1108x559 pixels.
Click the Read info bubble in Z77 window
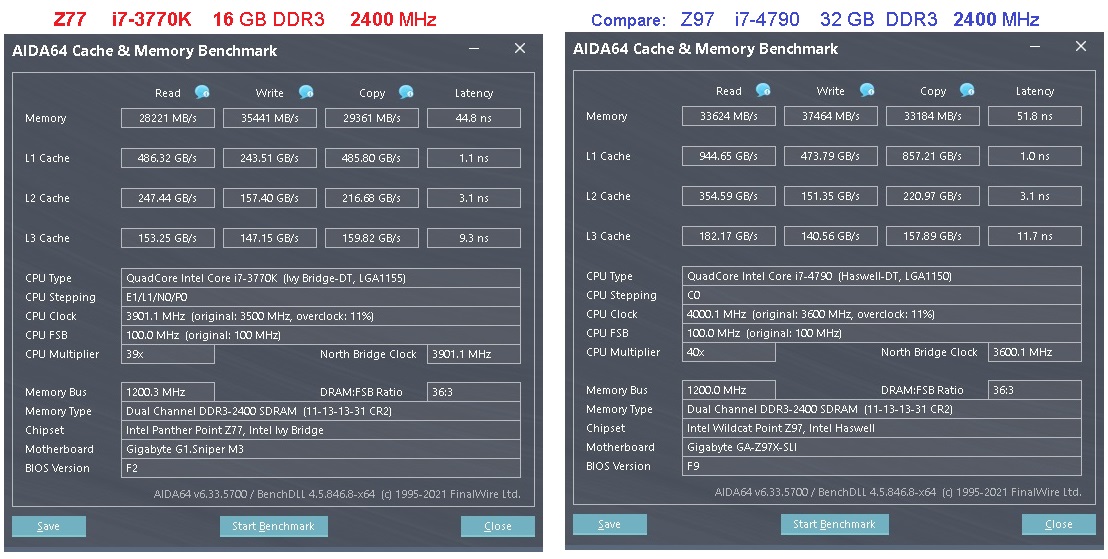pyautogui.click(x=203, y=93)
